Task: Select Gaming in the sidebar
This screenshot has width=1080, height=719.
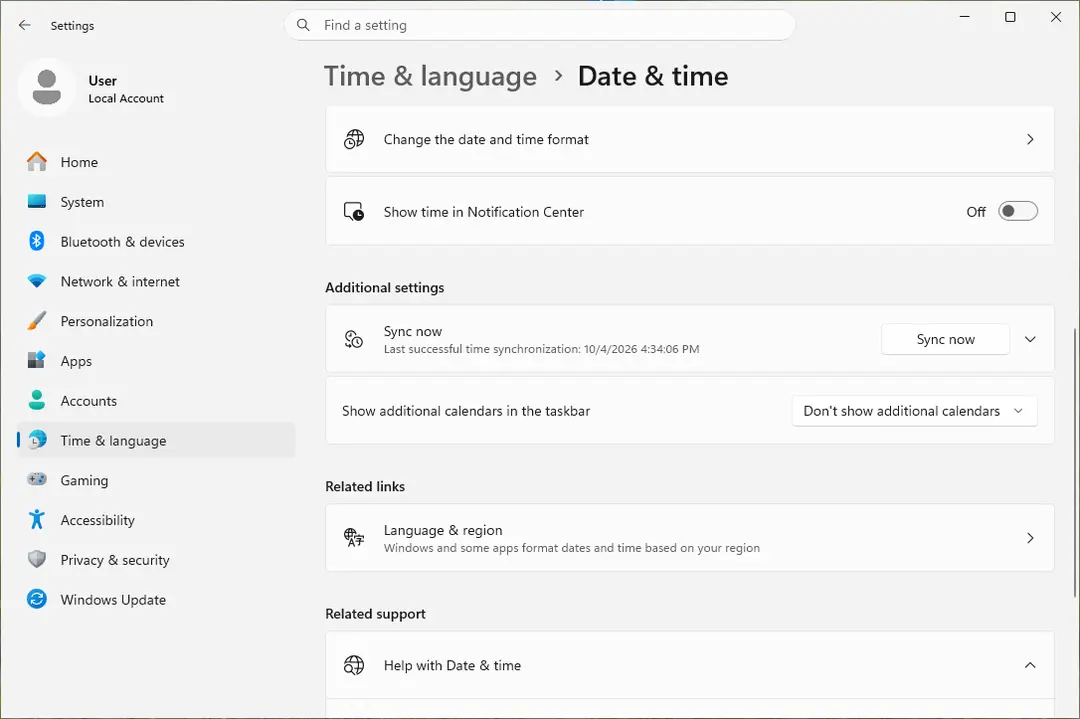Action: point(157,480)
